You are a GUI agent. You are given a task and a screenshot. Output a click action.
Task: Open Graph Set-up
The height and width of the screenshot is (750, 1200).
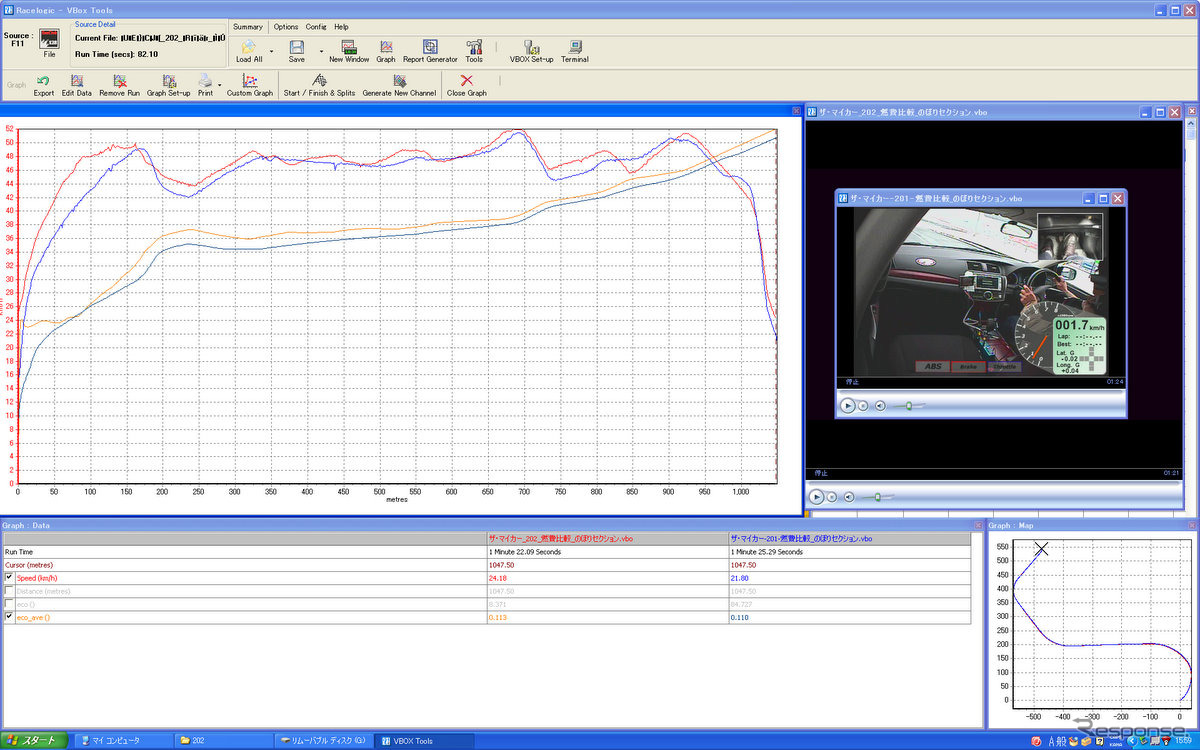click(x=169, y=86)
